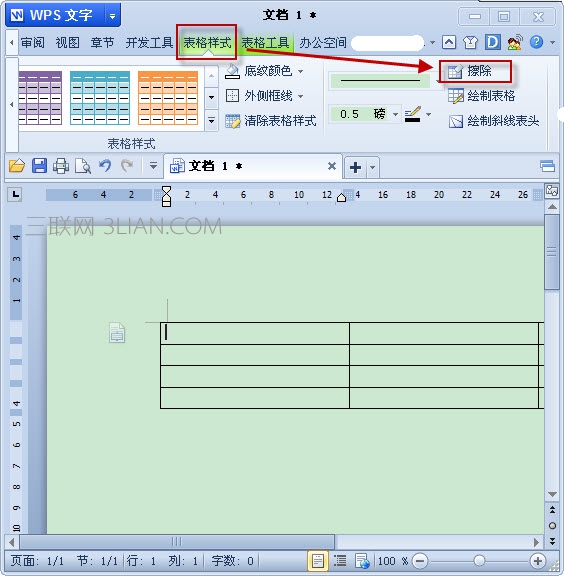Switch to the 章节 tab
The width and height of the screenshot is (564, 576).
point(102,43)
